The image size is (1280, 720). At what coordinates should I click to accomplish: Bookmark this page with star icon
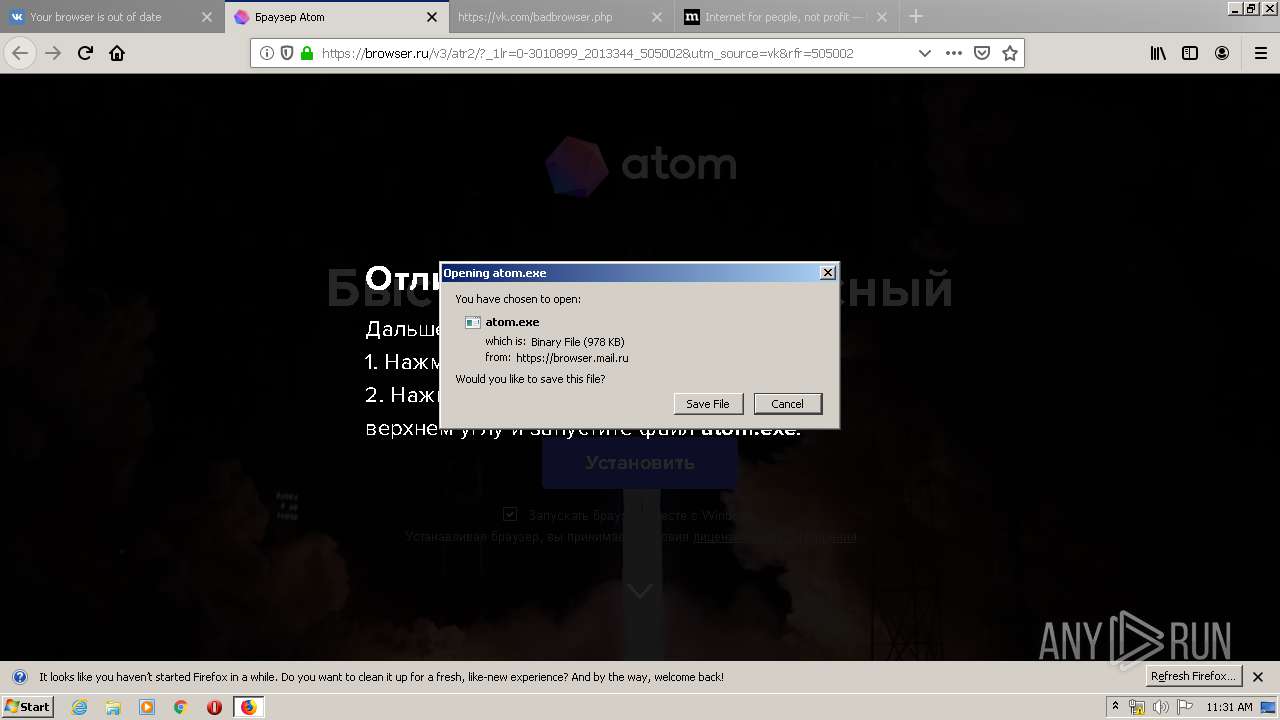pyautogui.click(x=1010, y=53)
